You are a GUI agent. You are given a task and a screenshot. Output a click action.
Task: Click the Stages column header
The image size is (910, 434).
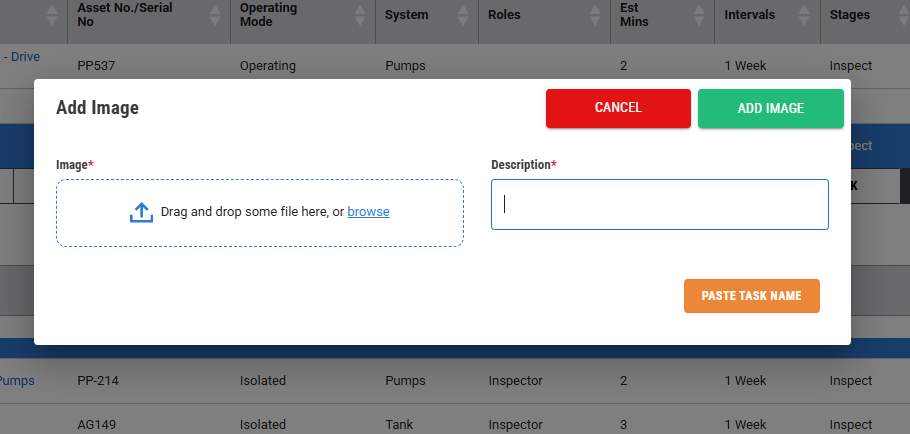[x=849, y=15]
